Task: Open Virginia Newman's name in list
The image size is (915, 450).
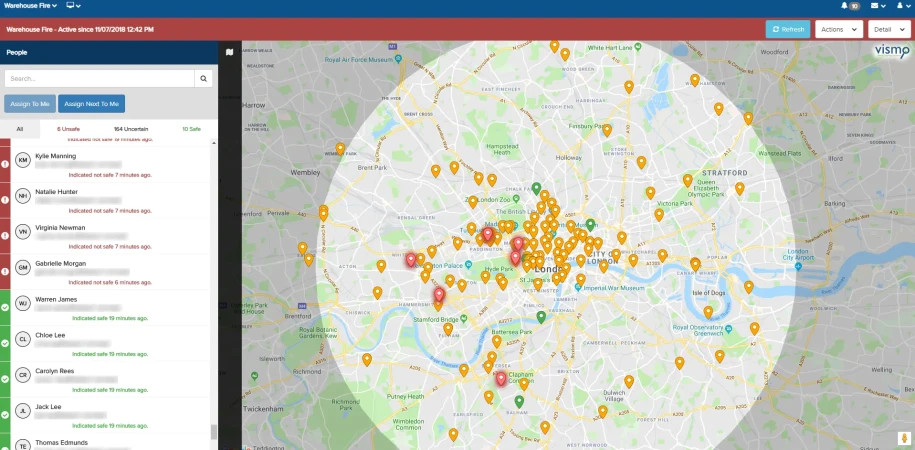Action: click(x=60, y=228)
